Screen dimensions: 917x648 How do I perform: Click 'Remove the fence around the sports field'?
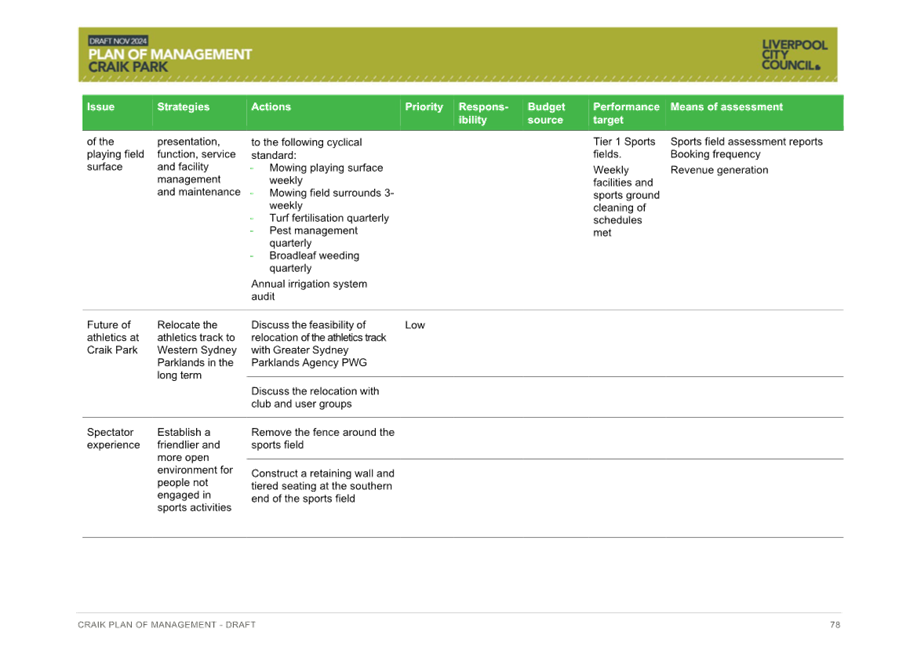[x=322, y=439]
